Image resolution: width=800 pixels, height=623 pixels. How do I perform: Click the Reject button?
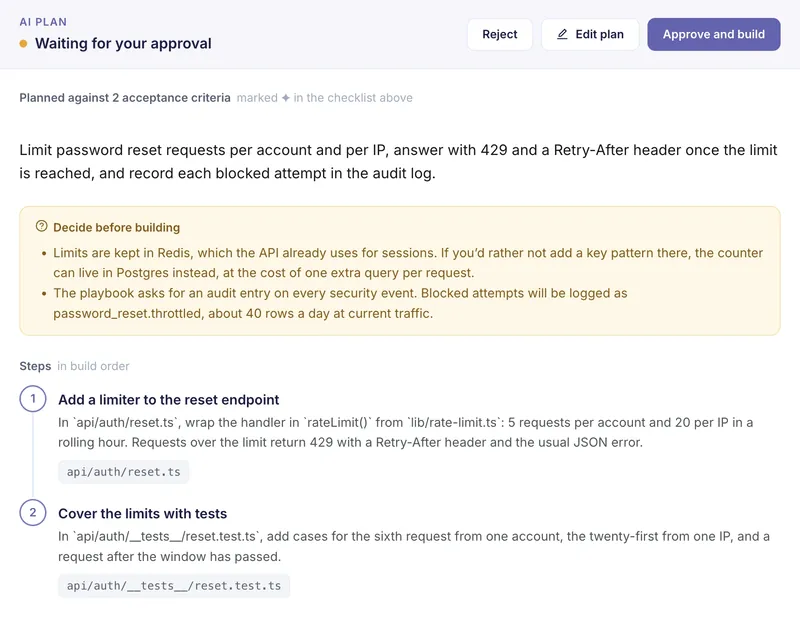499,34
